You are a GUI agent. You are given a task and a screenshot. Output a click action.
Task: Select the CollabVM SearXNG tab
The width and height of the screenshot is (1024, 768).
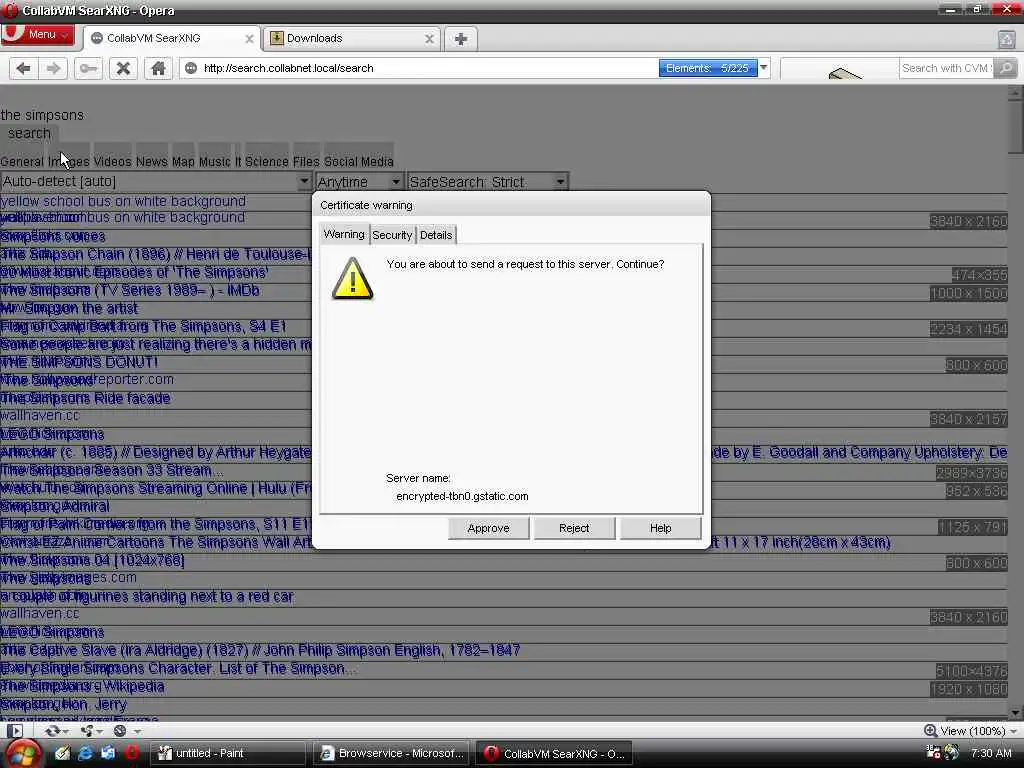coord(172,39)
